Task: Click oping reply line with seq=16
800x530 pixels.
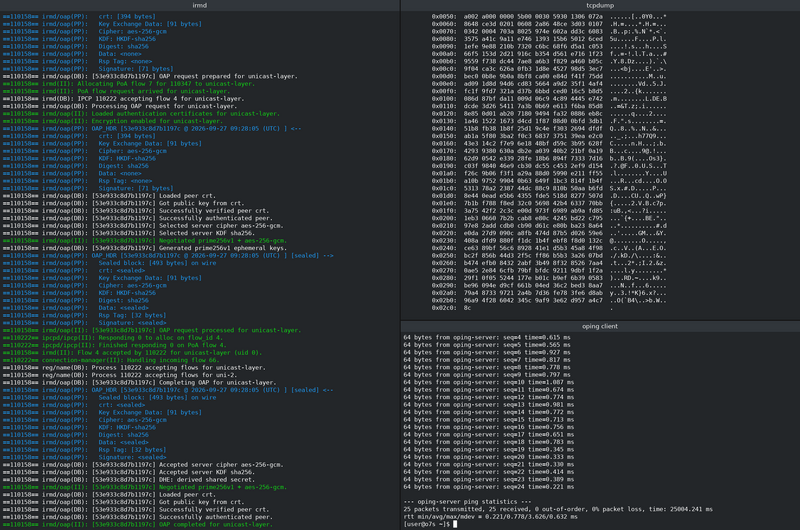Action: pyautogui.click(x=489, y=427)
